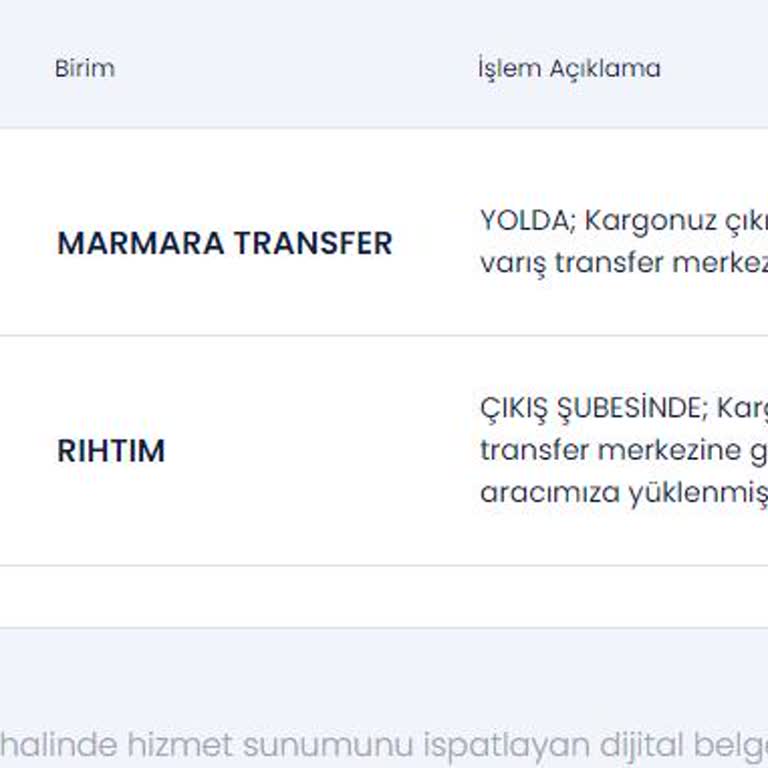Click the Birim column header

(x=85, y=69)
